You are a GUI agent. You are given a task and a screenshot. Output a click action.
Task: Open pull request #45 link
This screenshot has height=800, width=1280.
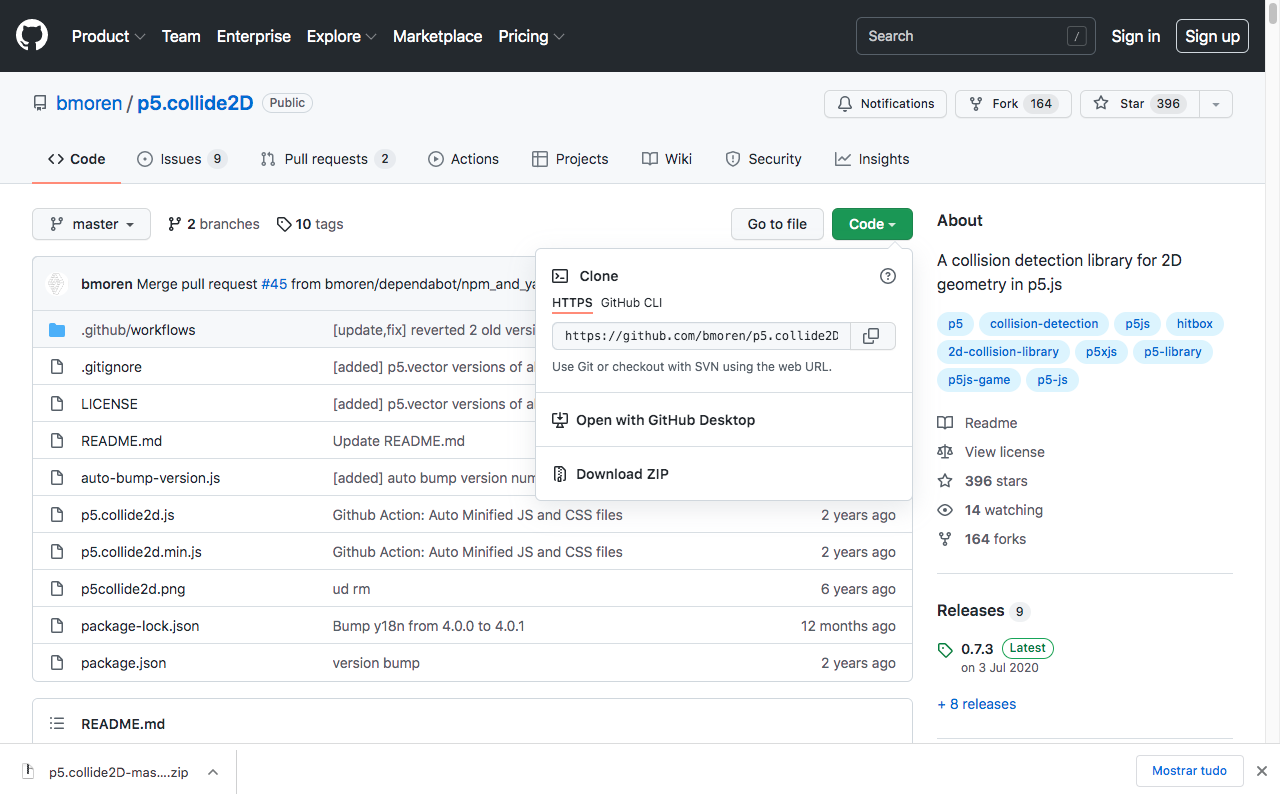coord(274,284)
